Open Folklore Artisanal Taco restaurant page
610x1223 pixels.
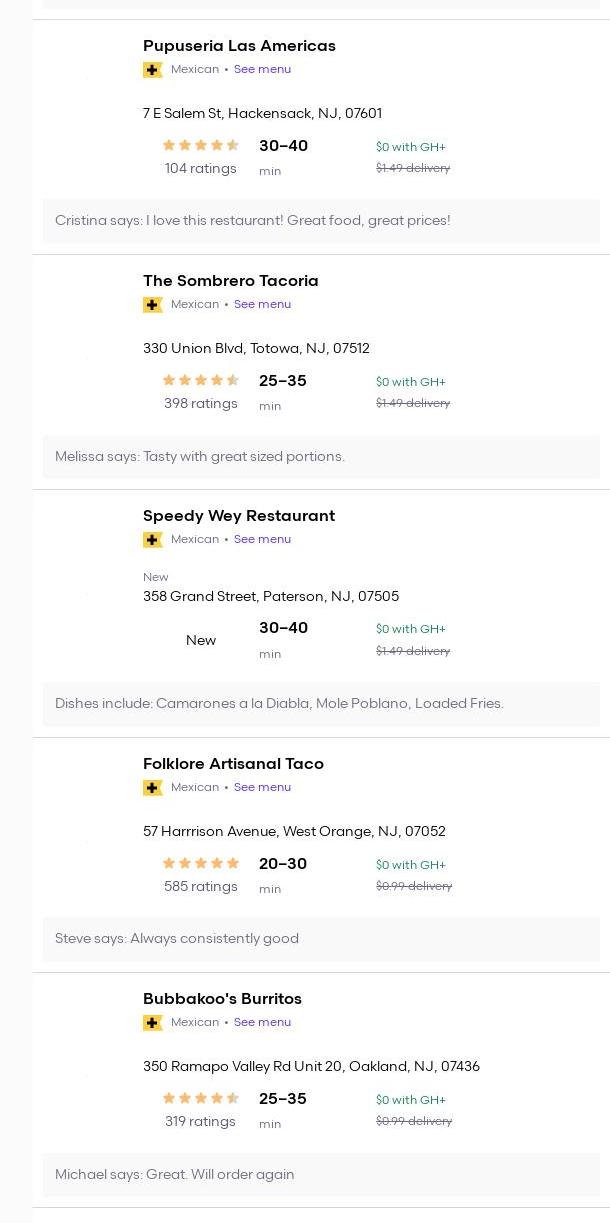click(233, 764)
